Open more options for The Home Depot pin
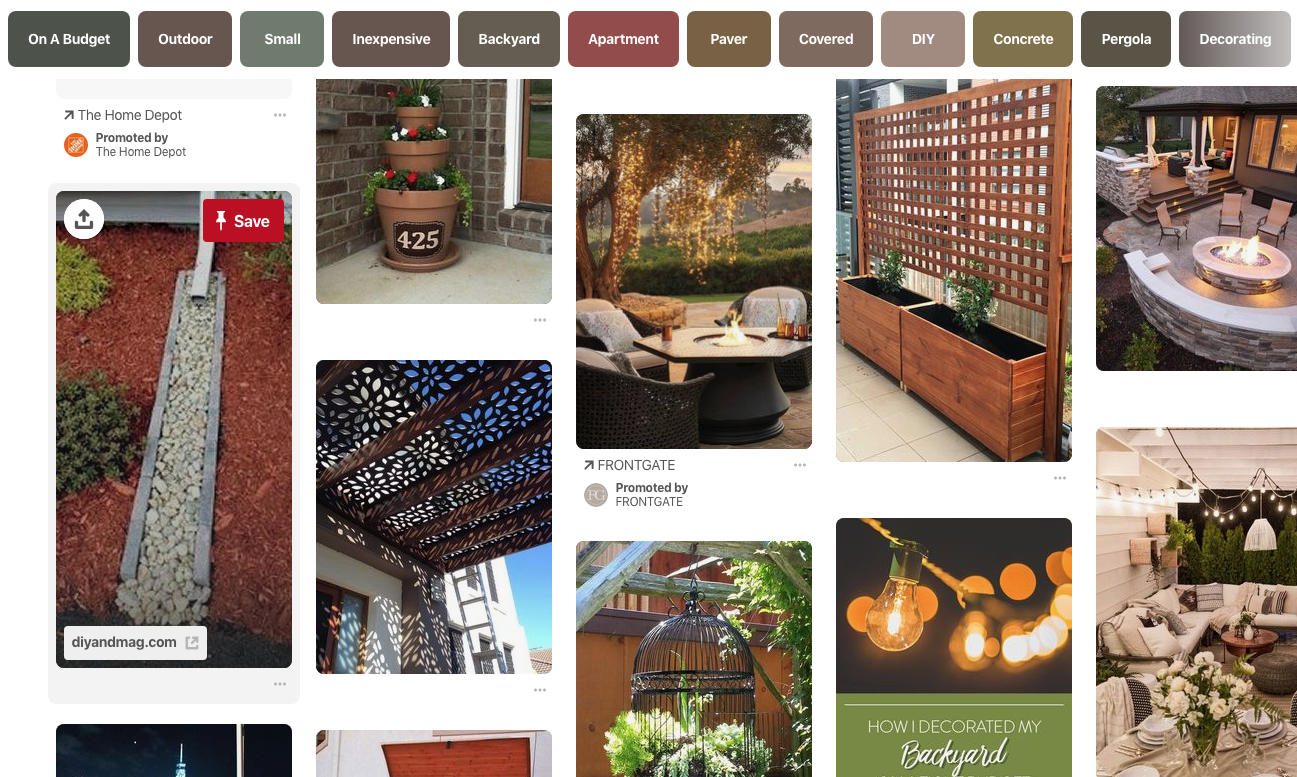This screenshot has height=777, width=1297. pyautogui.click(x=280, y=115)
